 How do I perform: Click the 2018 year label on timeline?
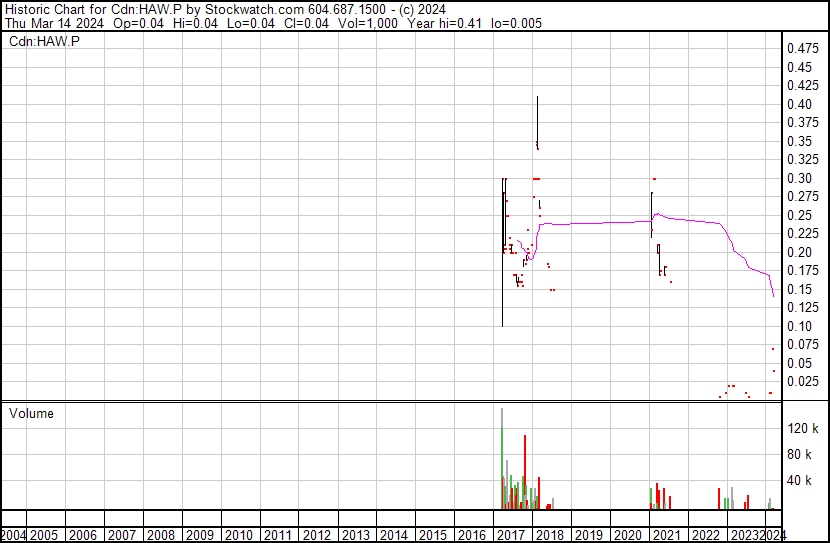tap(550, 535)
